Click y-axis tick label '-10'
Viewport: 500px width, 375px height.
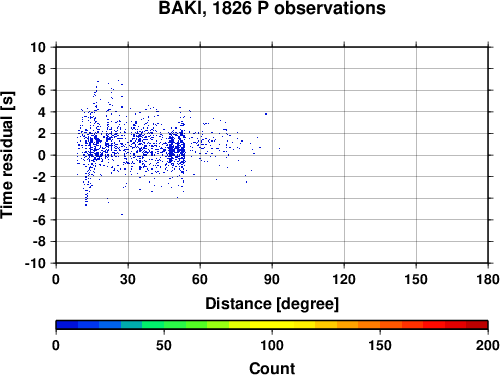pos(35,263)
